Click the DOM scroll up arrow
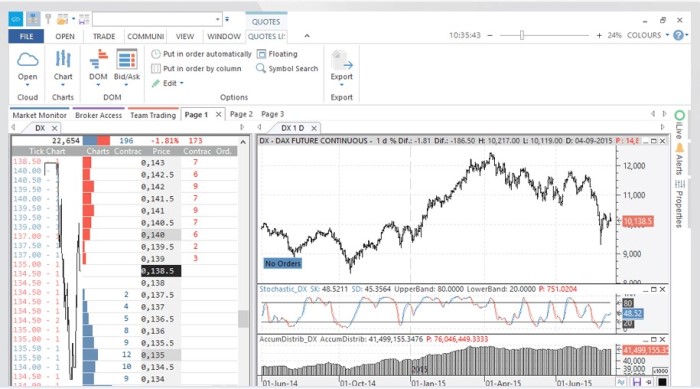This screenshot has height=389, width=700. pos(243,142)
